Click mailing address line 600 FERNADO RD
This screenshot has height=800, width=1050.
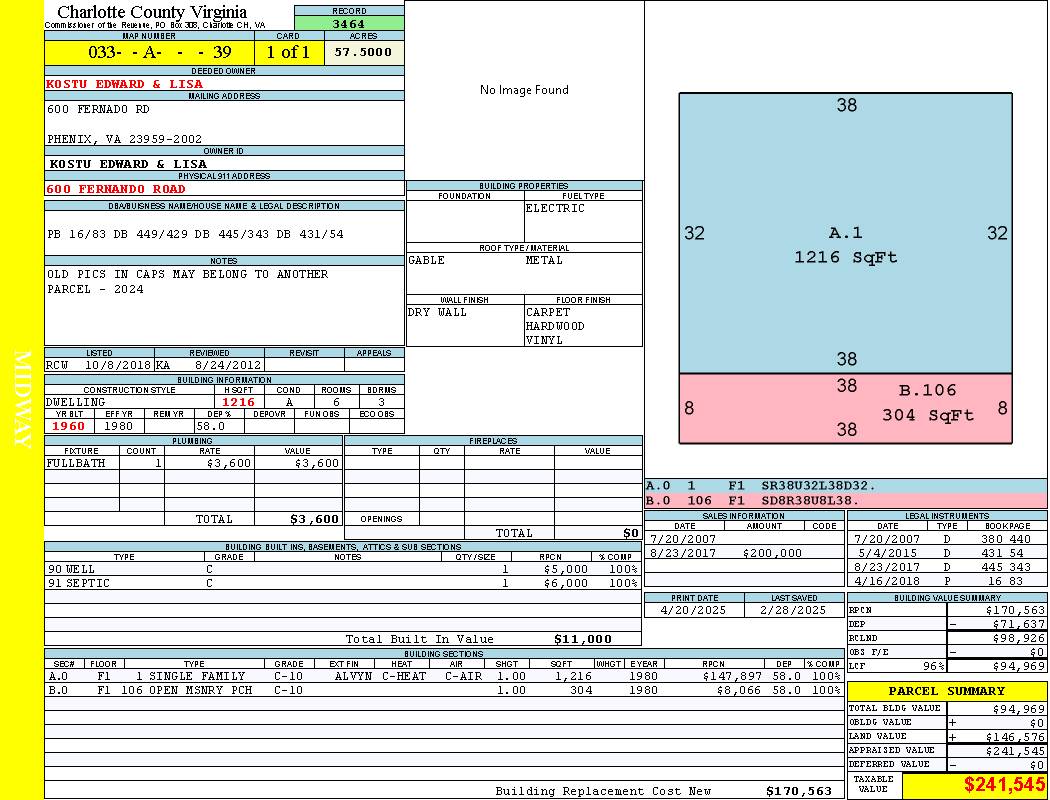coord(98,108)
